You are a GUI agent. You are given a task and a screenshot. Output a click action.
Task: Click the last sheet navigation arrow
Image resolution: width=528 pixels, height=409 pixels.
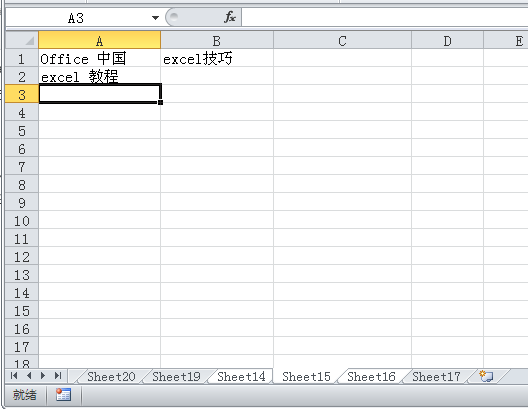[x=58, y=376]
